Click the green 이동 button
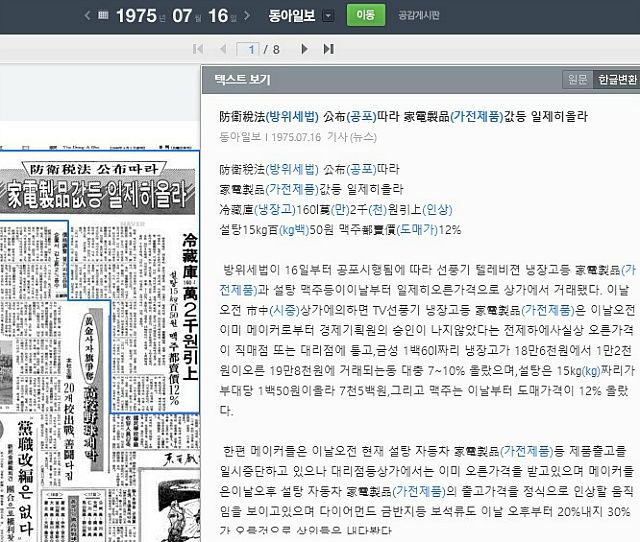This screenshot has height=542, width=640. (366, 16)
